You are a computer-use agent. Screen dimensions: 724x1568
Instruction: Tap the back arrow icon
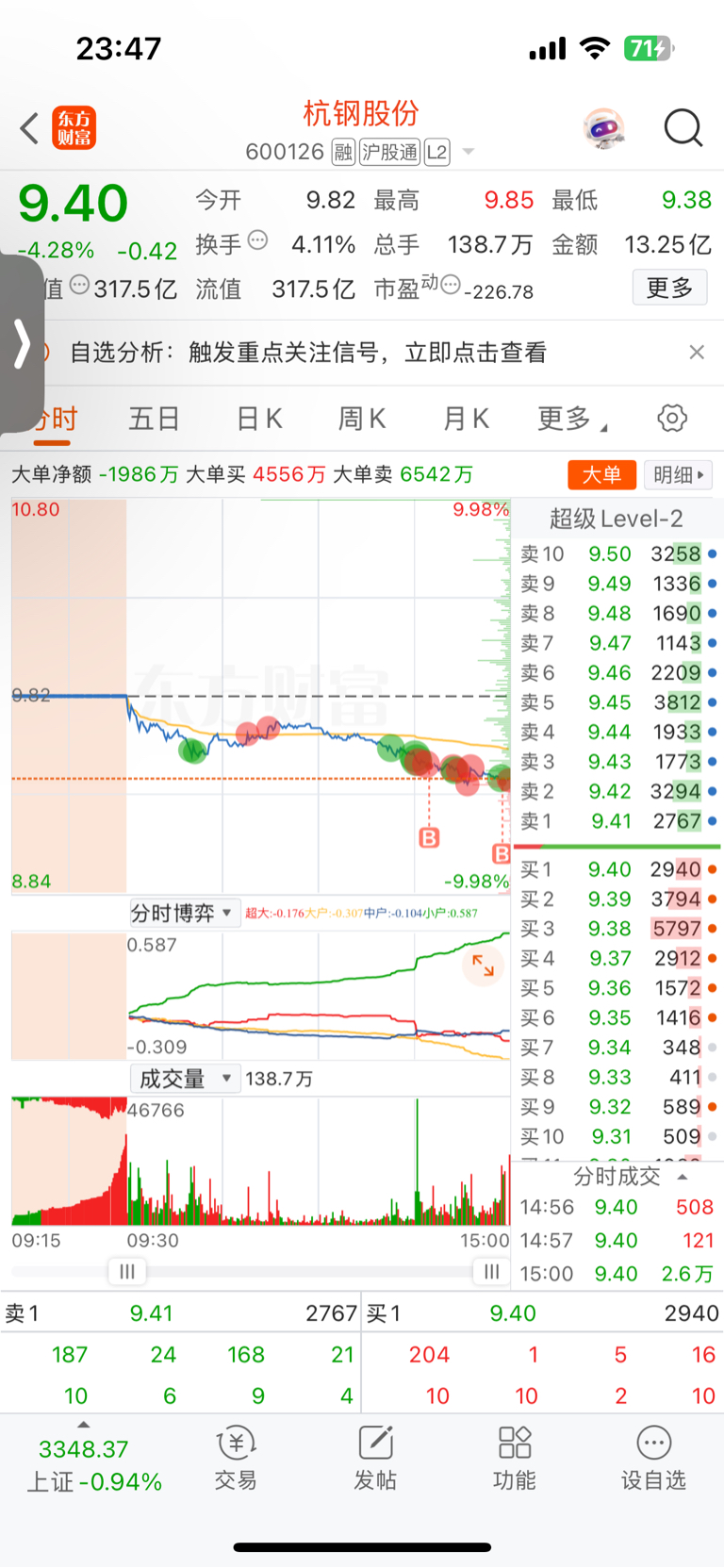(x=29, y=127)
